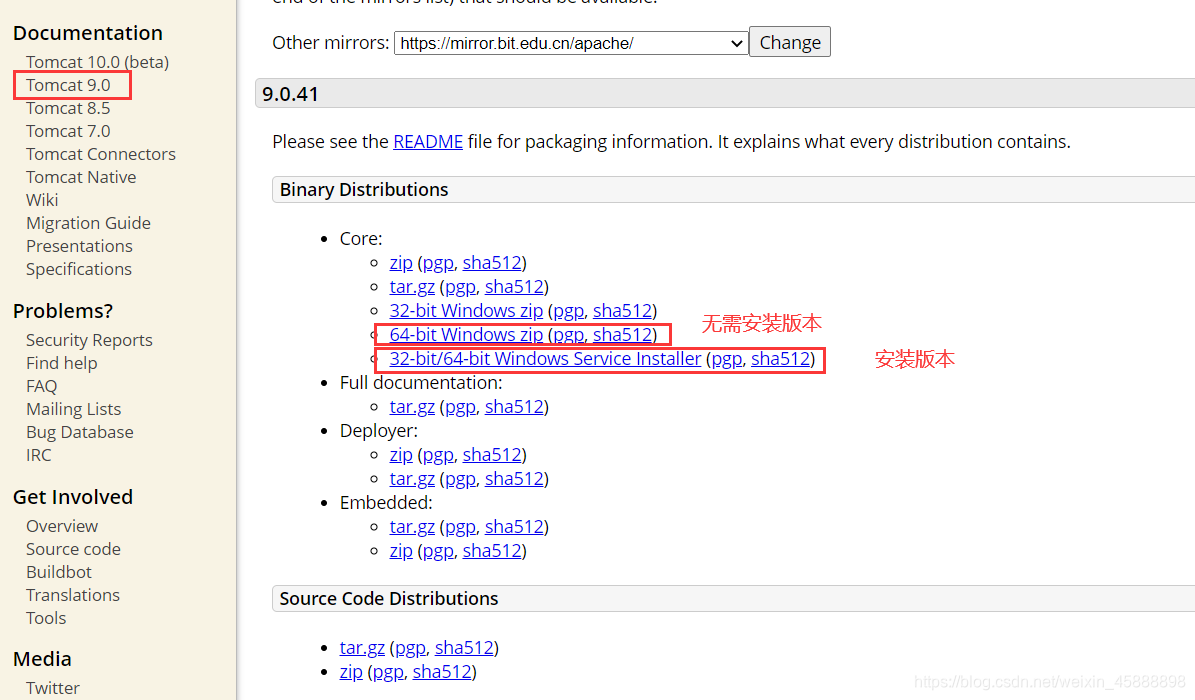Open sha512 for 64-bit Windows zip
The height and width of the screenshot is (700, 1195).
tap(622, 335)
